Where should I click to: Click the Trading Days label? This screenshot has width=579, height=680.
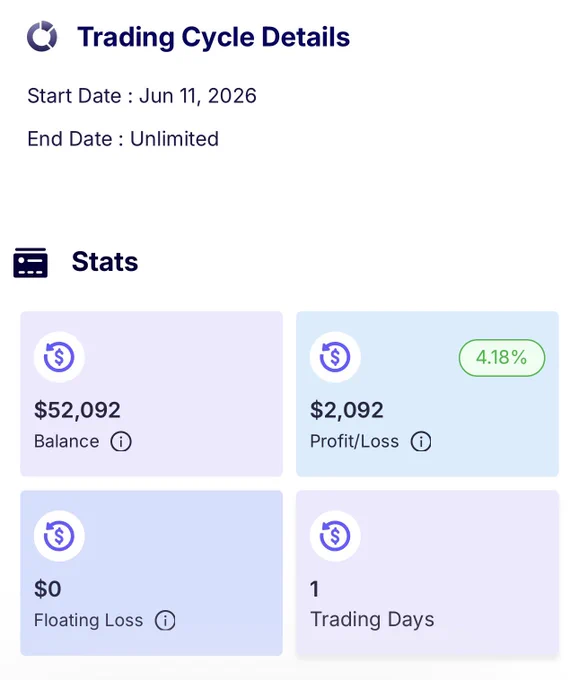[372, 620]
